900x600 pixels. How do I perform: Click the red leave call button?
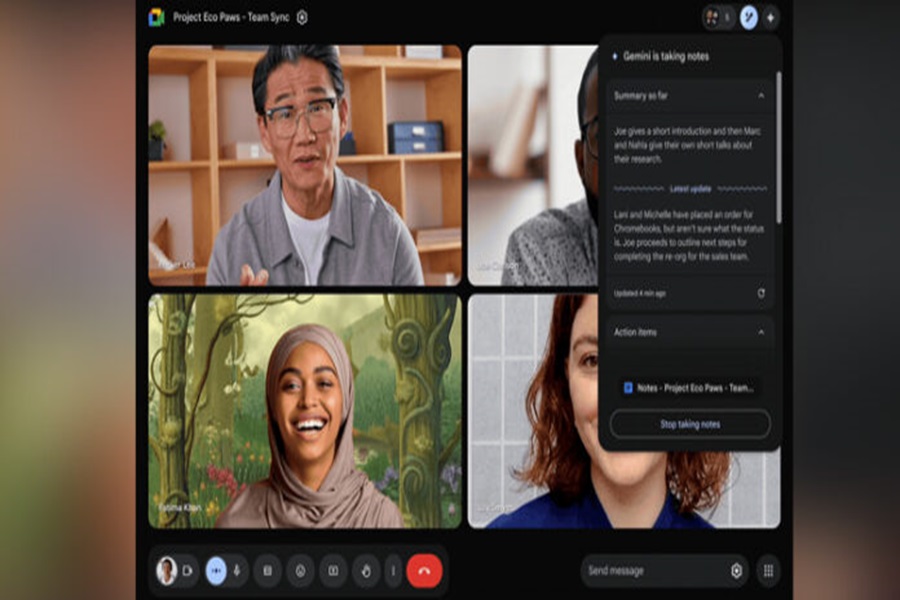coord(425,570)
